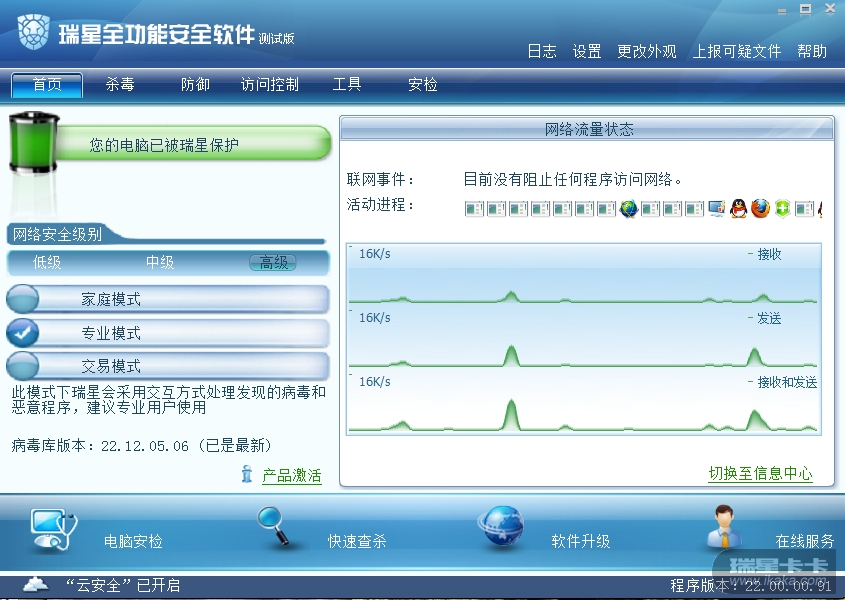Choose 交易模式 mode option

[168, 367]
